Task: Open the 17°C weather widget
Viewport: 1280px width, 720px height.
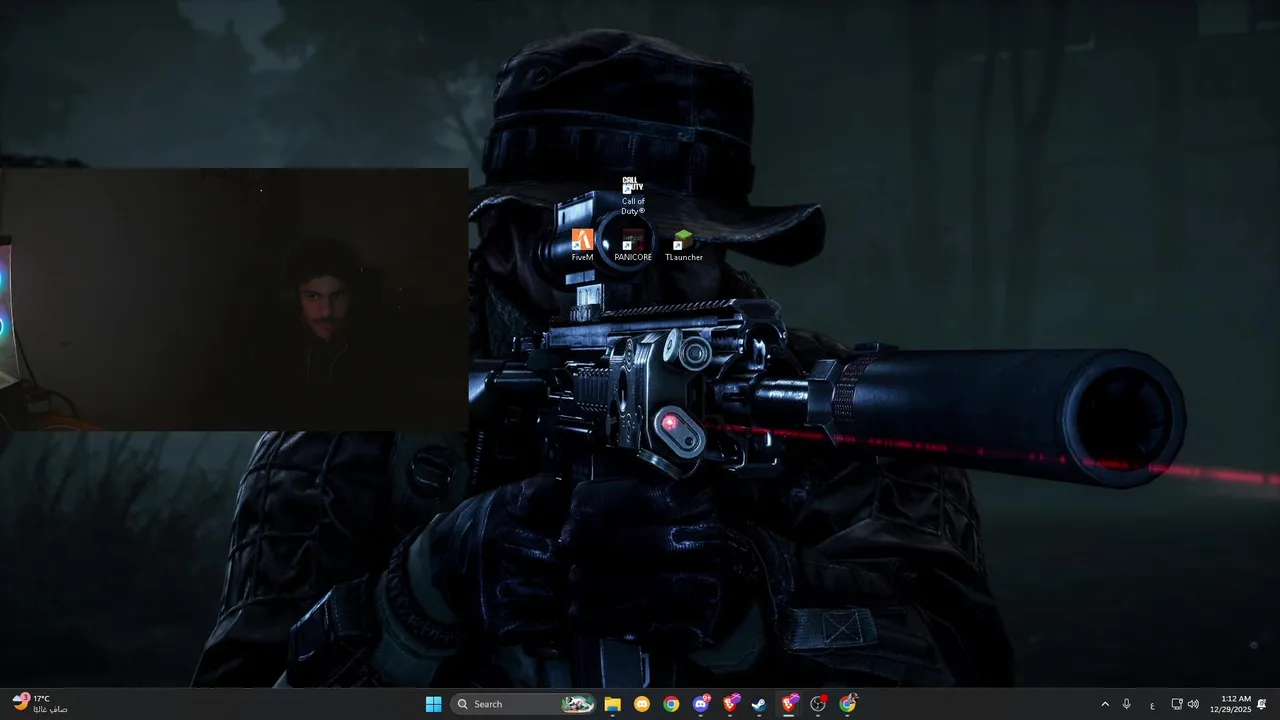Action: click(40, 704)
